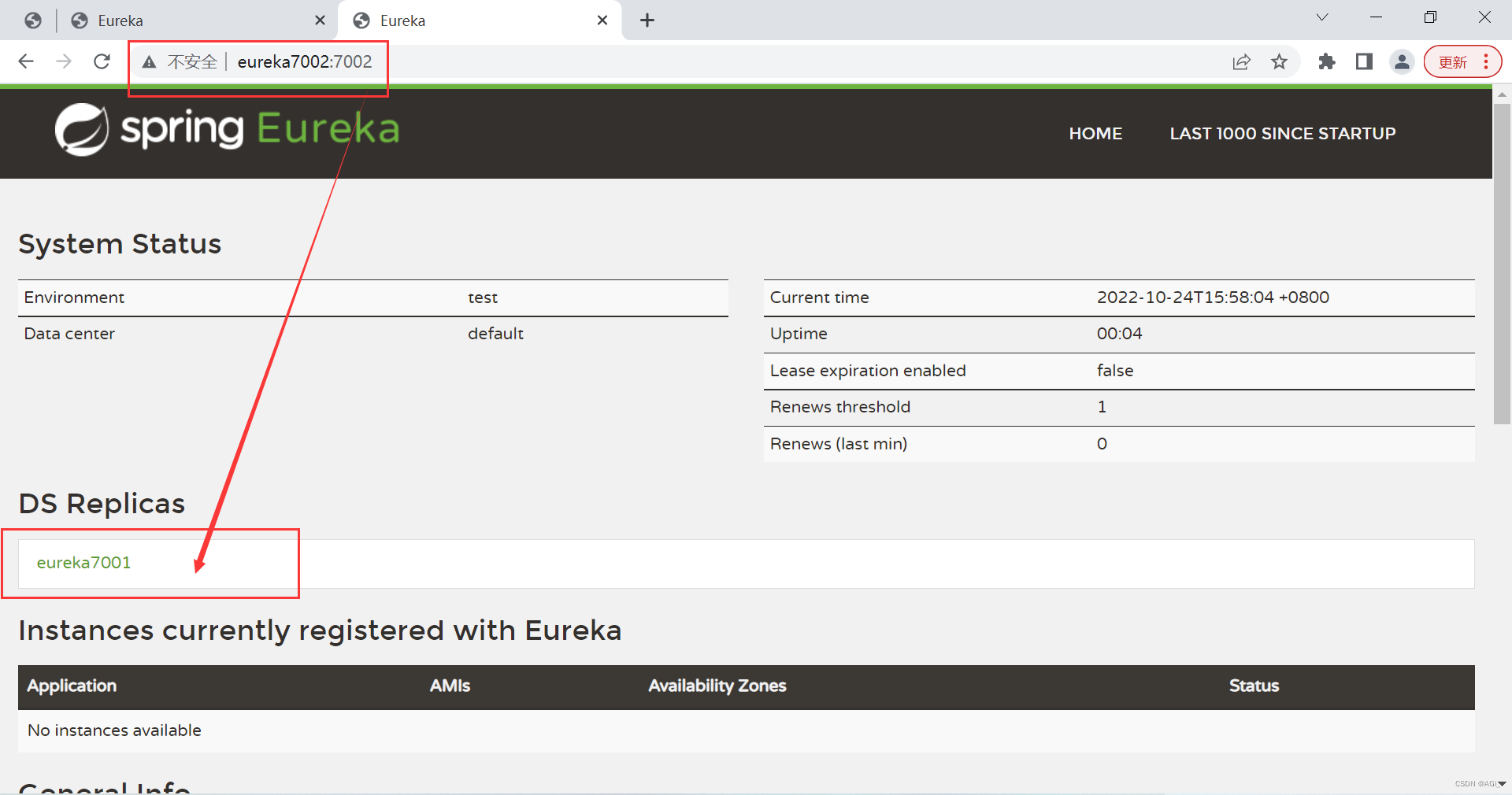1512x795 pixels.
Task: Click the browser forward arrow
Action: [x=64, y=61]
